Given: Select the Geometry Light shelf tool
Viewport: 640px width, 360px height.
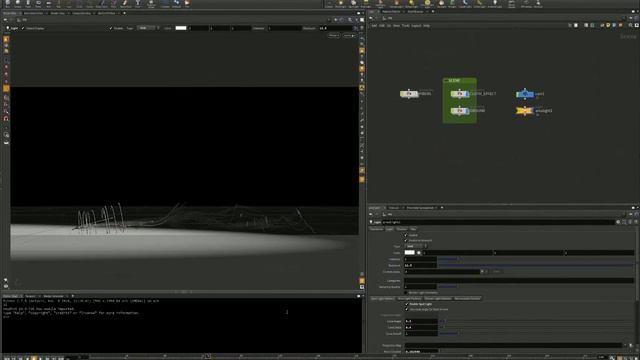Looking at the screenshot, I should tap(380, 4).
